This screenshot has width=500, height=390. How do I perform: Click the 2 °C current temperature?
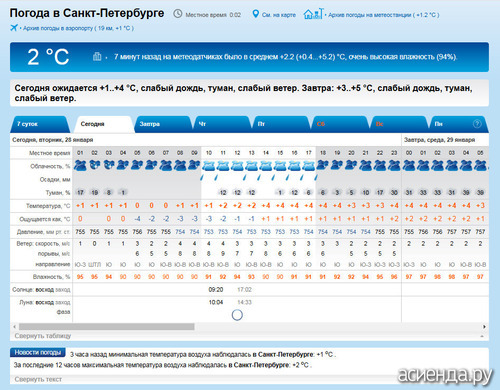(48, 57)
